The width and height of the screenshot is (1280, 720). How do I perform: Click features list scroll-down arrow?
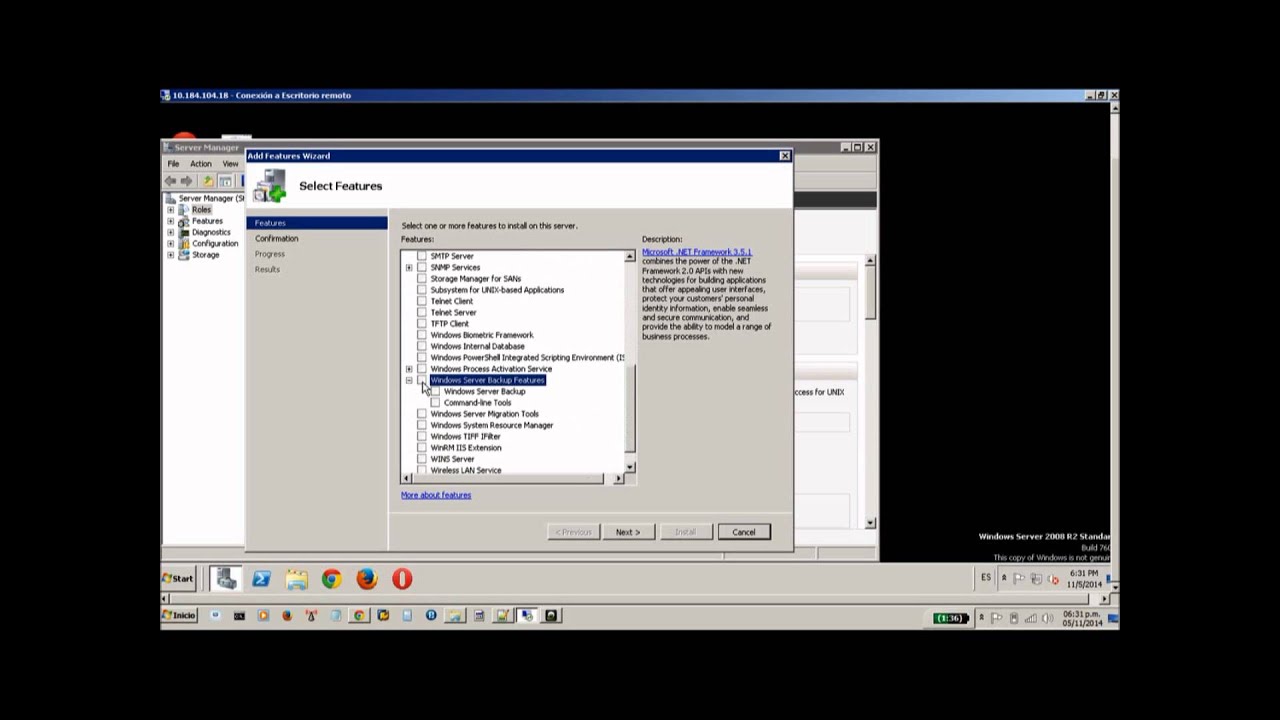point(630,467)
